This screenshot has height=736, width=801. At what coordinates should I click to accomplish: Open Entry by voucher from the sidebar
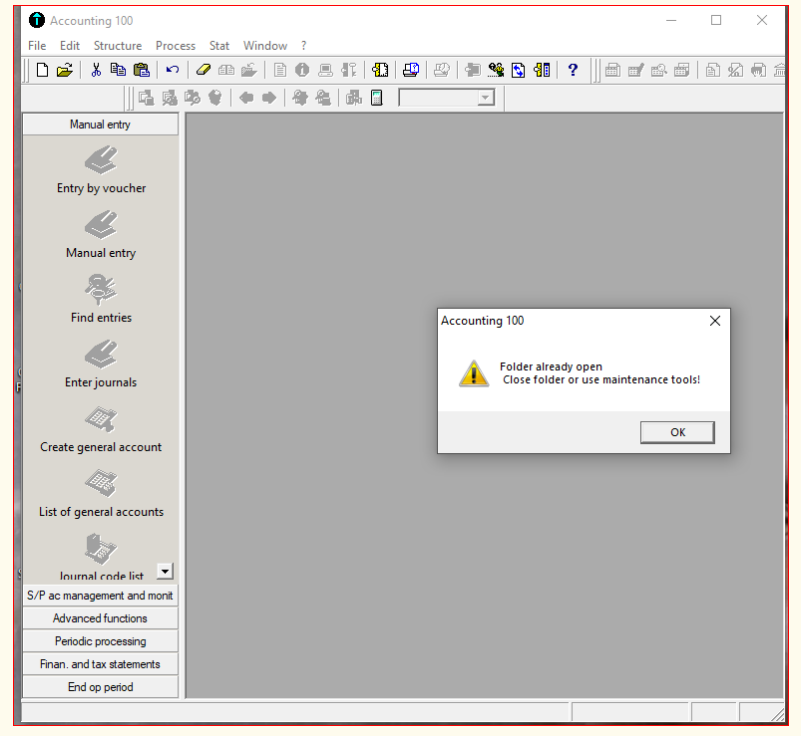point(101,170)
